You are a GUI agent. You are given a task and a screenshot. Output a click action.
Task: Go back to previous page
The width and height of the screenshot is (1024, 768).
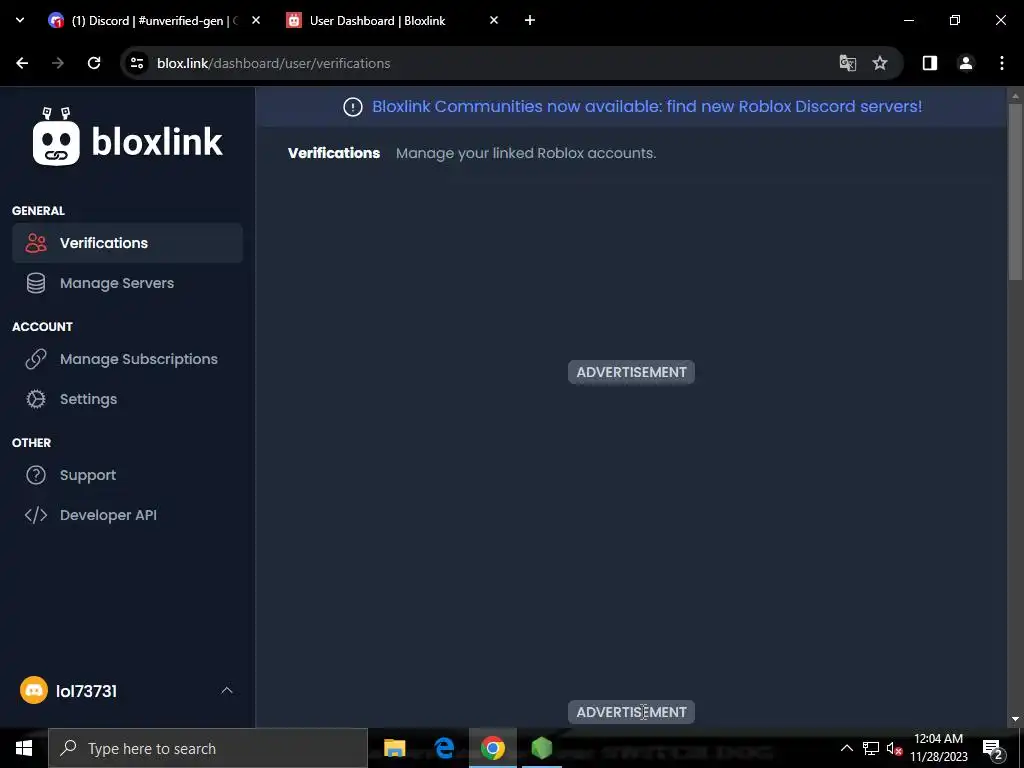[22, 63]
